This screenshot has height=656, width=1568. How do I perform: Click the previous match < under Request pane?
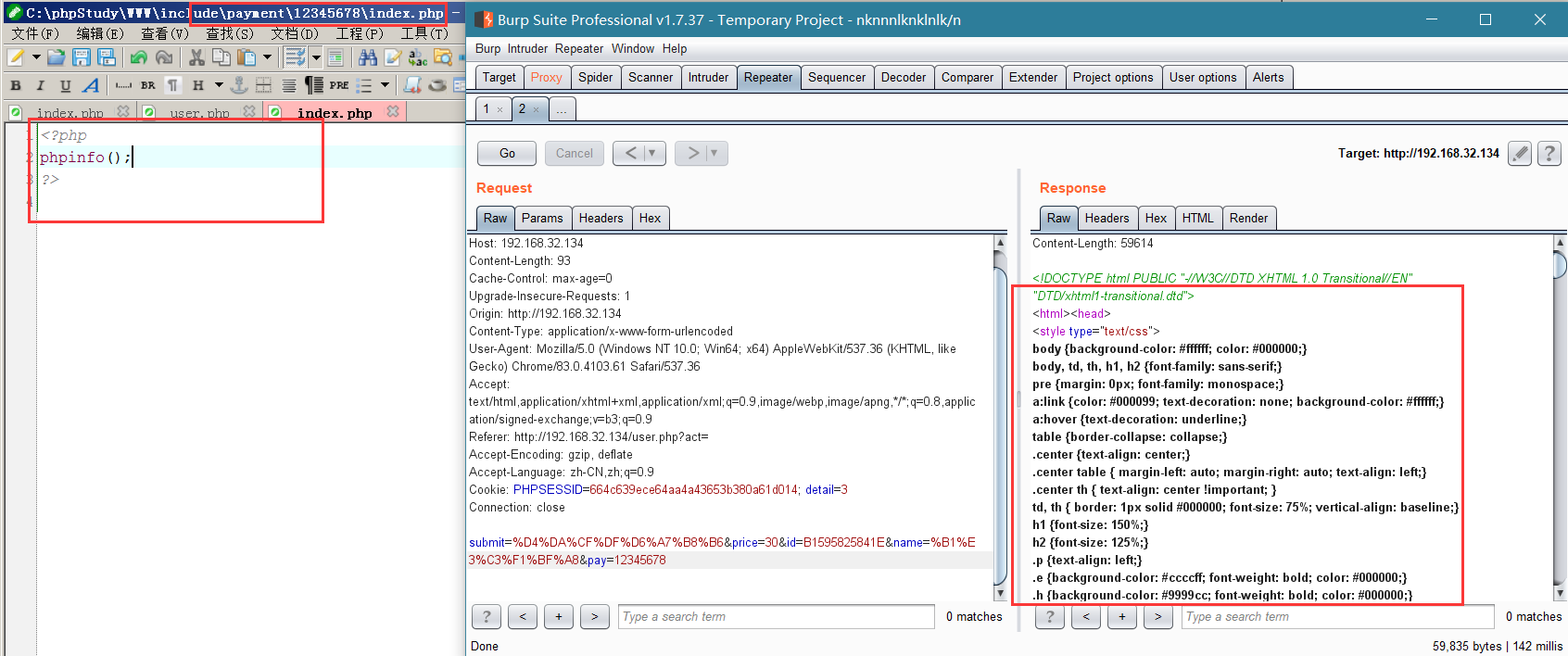point(523,617)
